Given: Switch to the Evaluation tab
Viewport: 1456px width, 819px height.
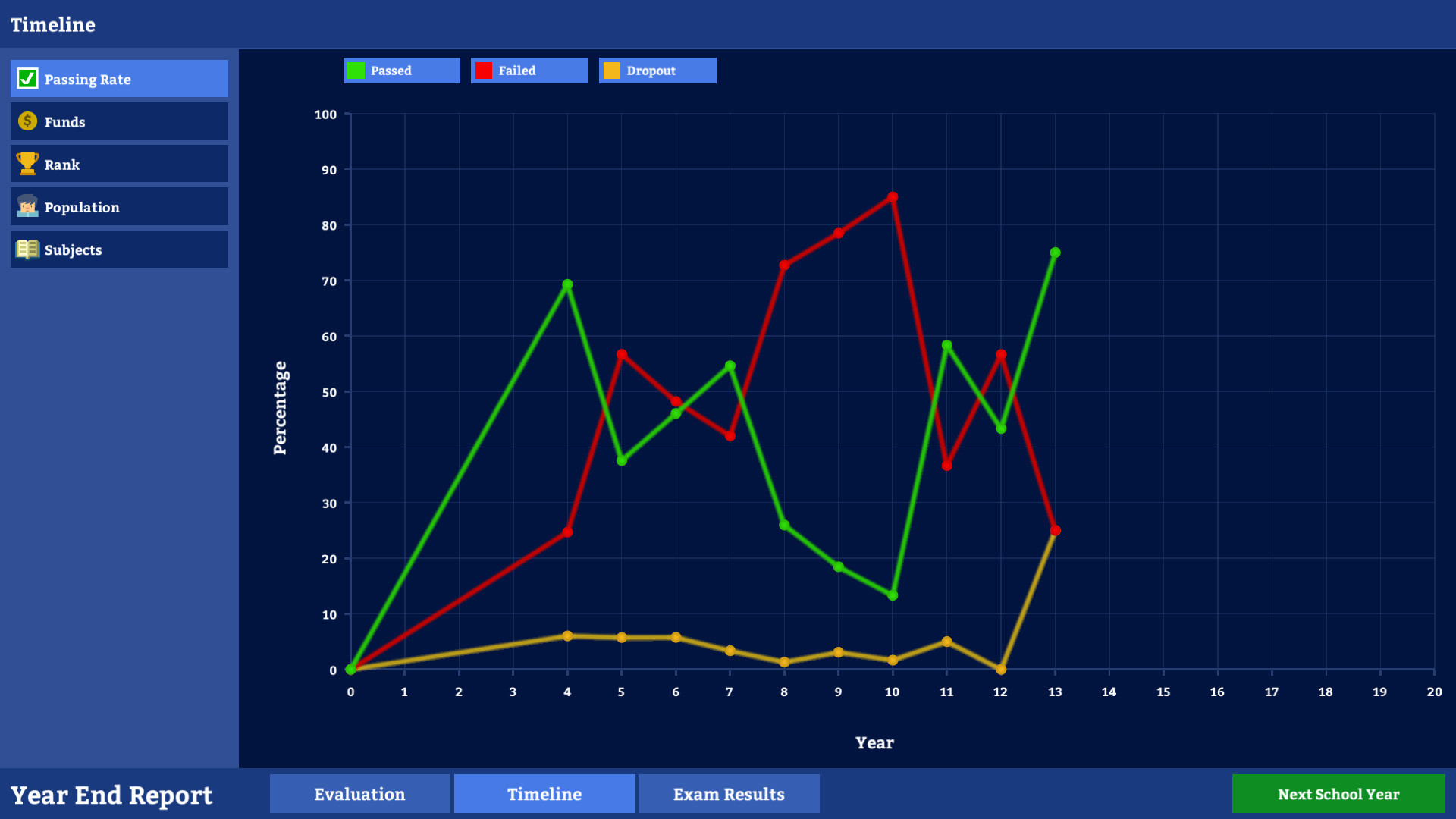Looking at the screenshot, I should tap(359, 793).
